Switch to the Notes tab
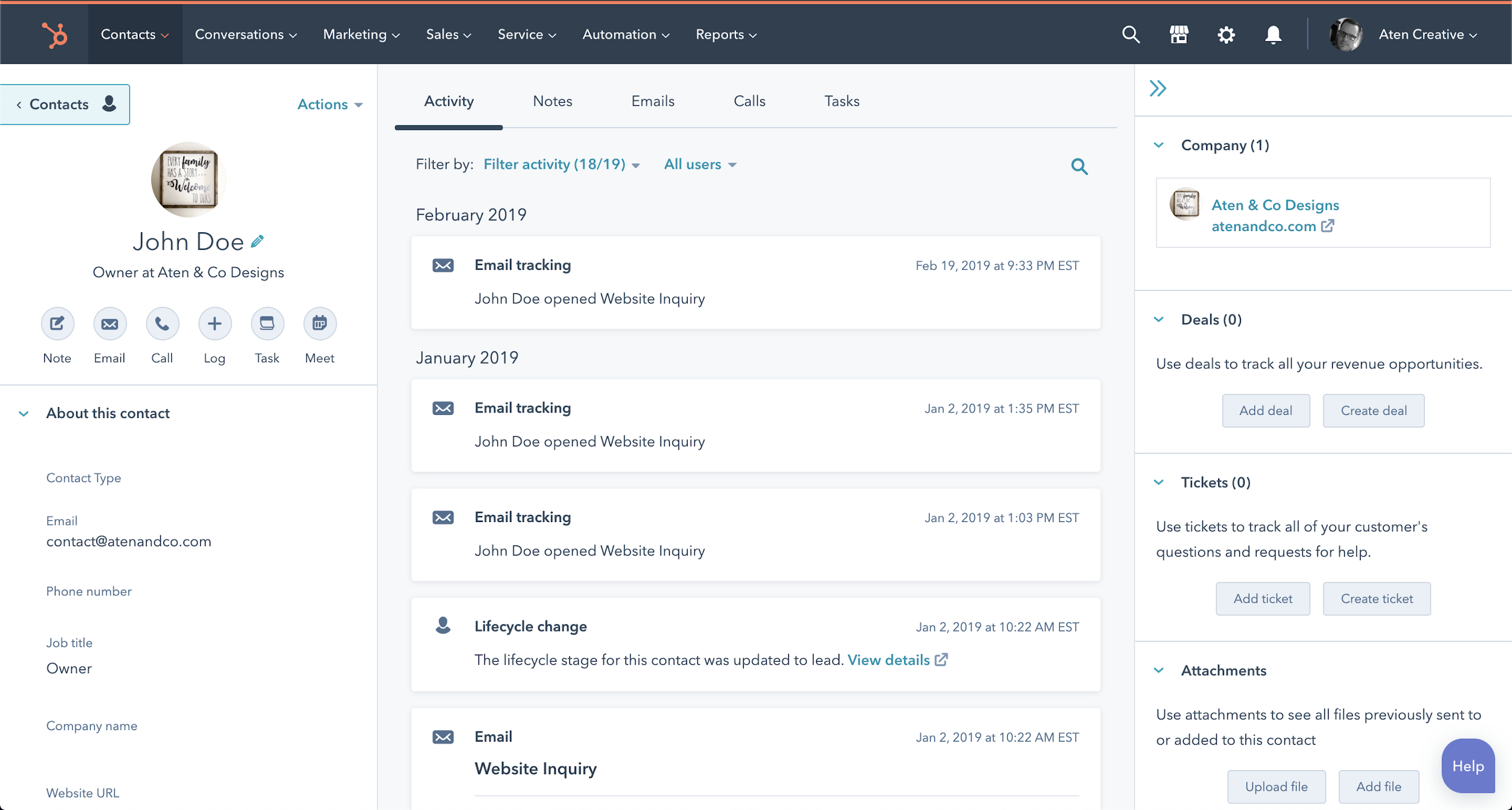This screenshot has width=1512, height=810. click(x=552, y=101)
